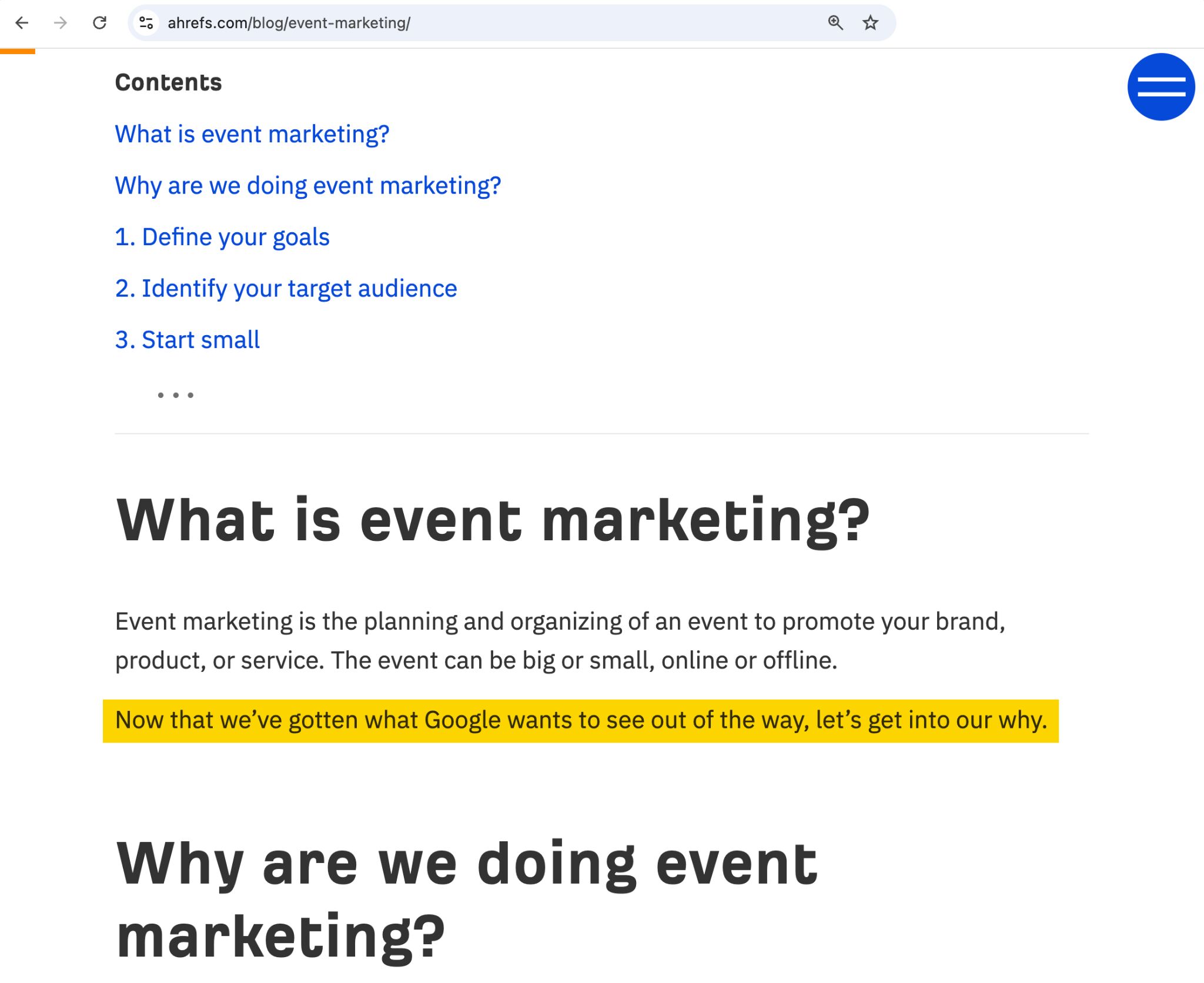Open 'Why are we doing event marketing?' link
The height and width of the screenshot is (983, 1204).
pyautogui.click(x=309, y=185)
